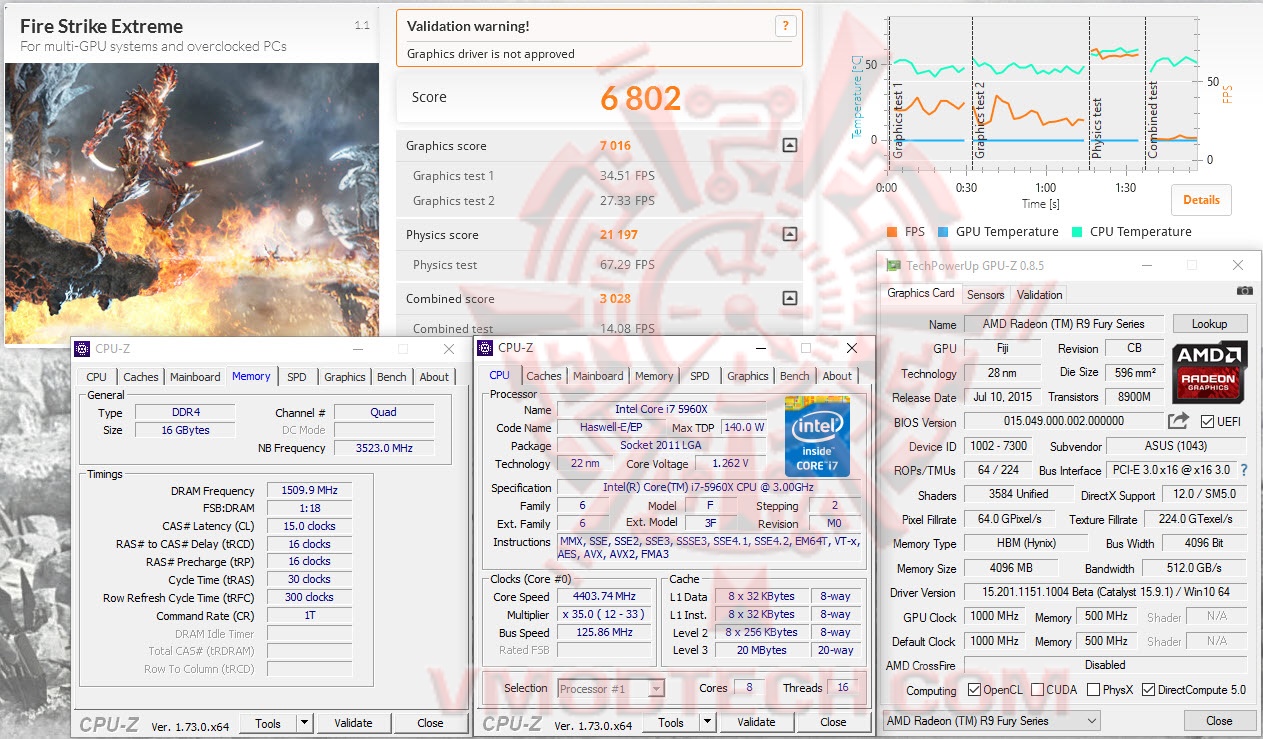Click the Memory Type DDR4 field
1263x739 pixels.
pyautogui.click(x=183, y=412)
